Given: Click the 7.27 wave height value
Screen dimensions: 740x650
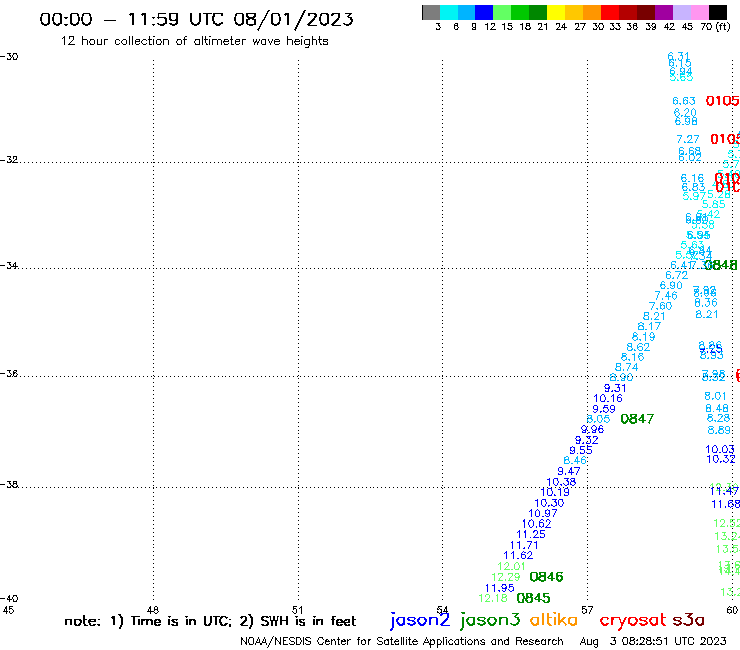Looking at the screenshot, I should pyautogui.click(x=688, y=139).
